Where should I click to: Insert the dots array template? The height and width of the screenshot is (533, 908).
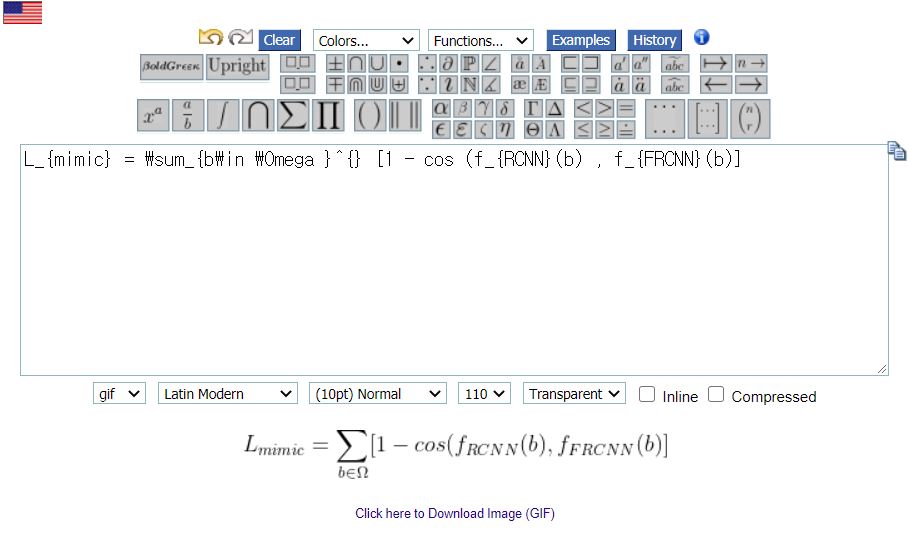665,119
